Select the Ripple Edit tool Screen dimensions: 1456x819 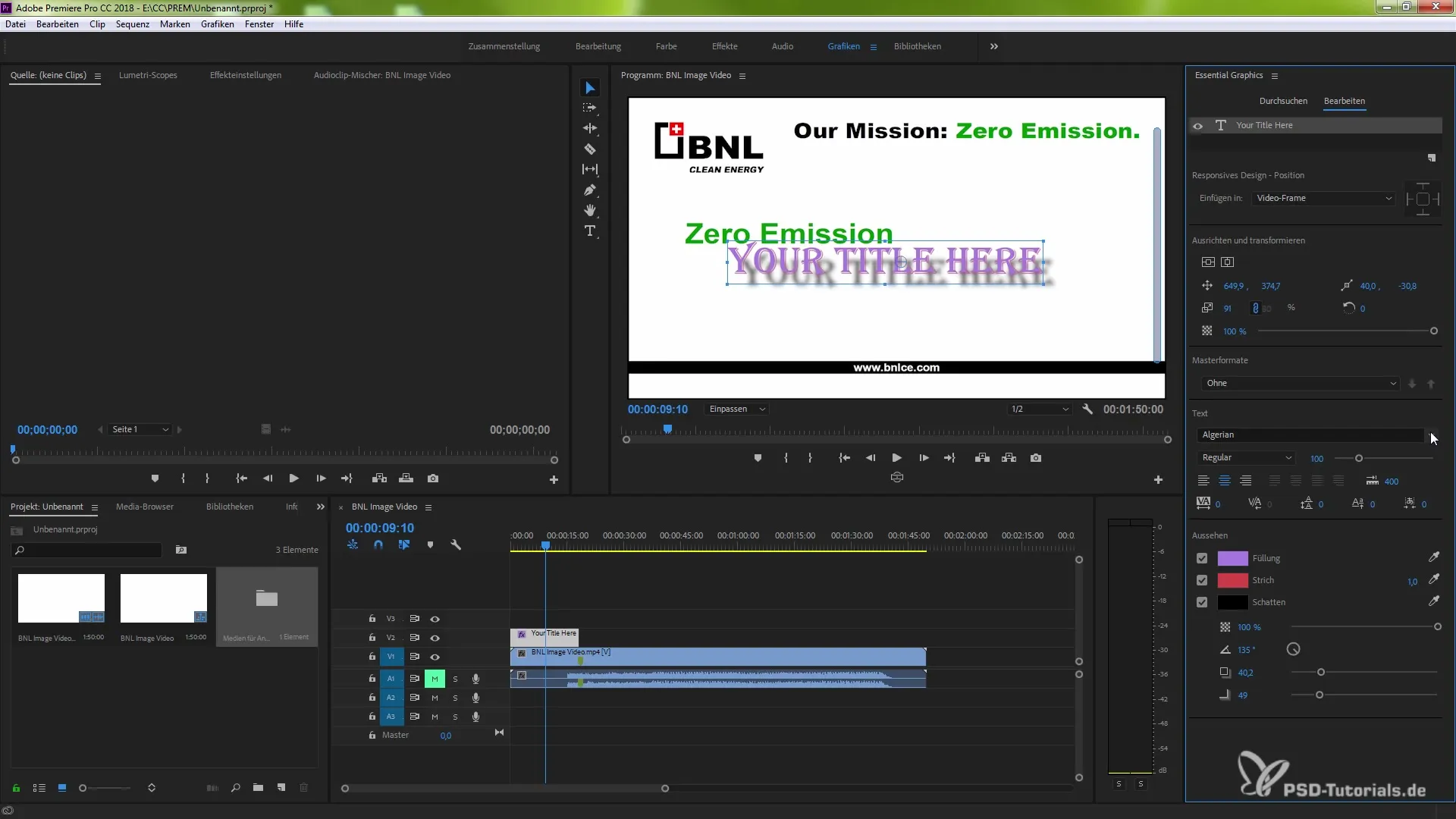[x=590, y=128]
